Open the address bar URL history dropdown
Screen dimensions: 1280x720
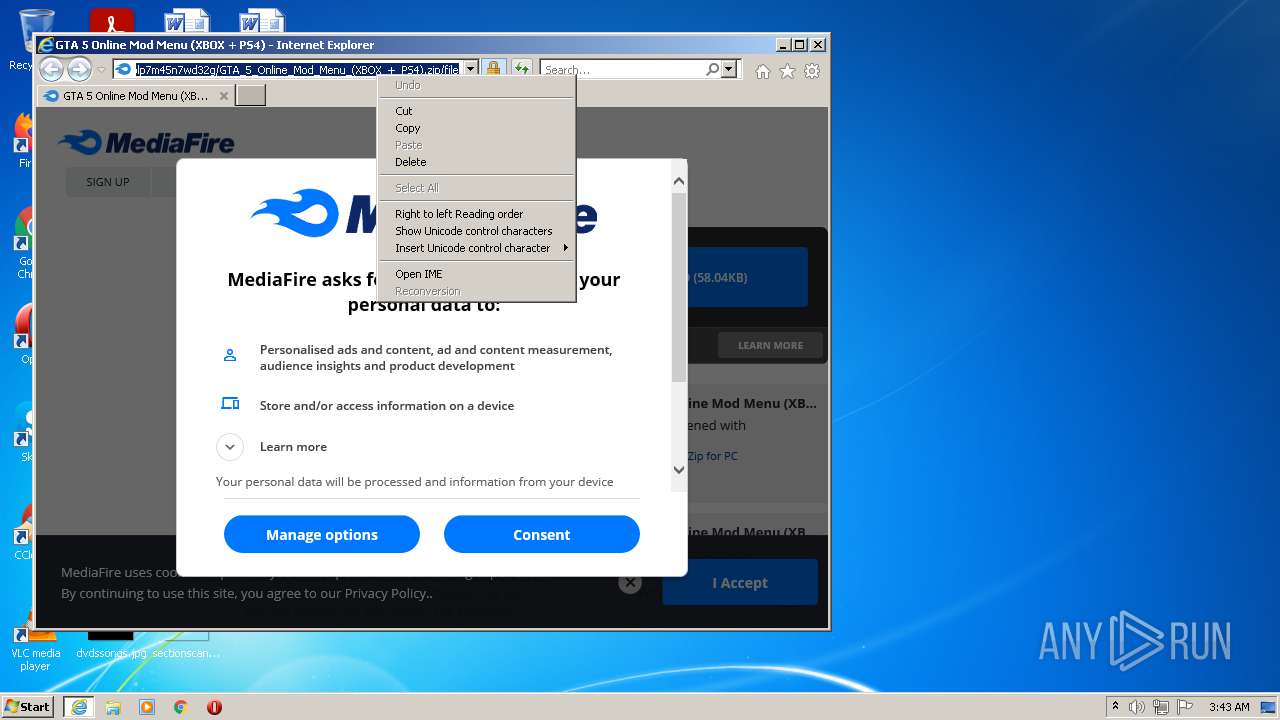pos(470,70)
